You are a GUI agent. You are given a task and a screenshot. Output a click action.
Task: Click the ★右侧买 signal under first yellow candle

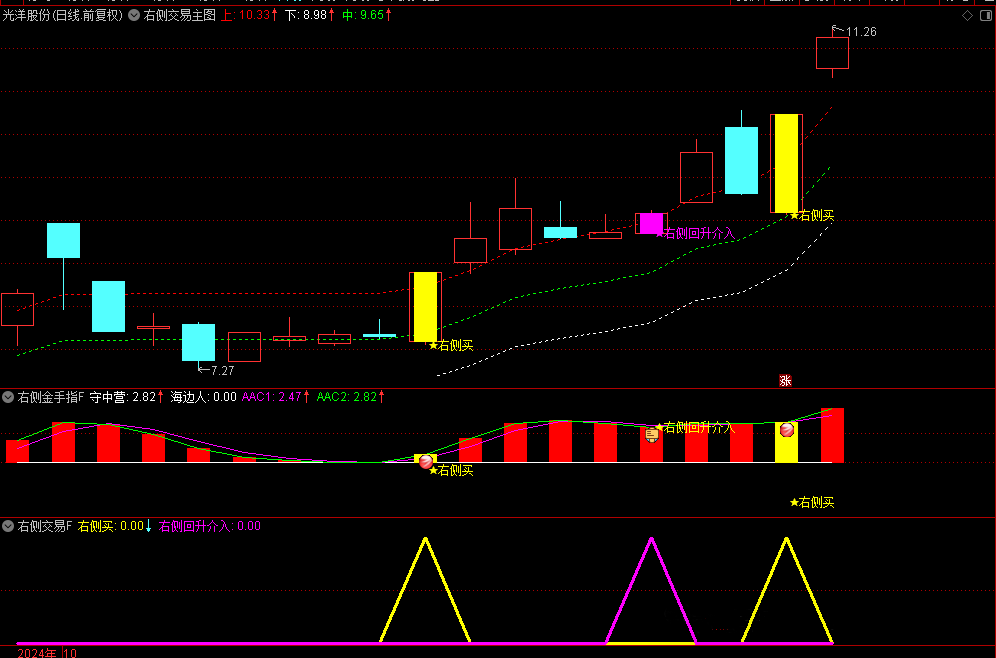pyautogui.click(x=451, y=346)
